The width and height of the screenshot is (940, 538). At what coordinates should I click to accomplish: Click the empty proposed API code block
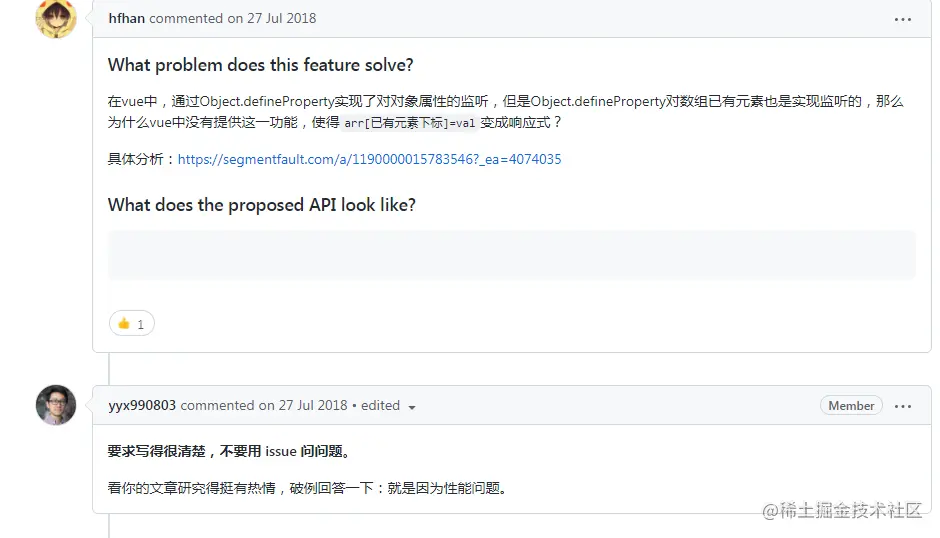click(x=511, y=254)
